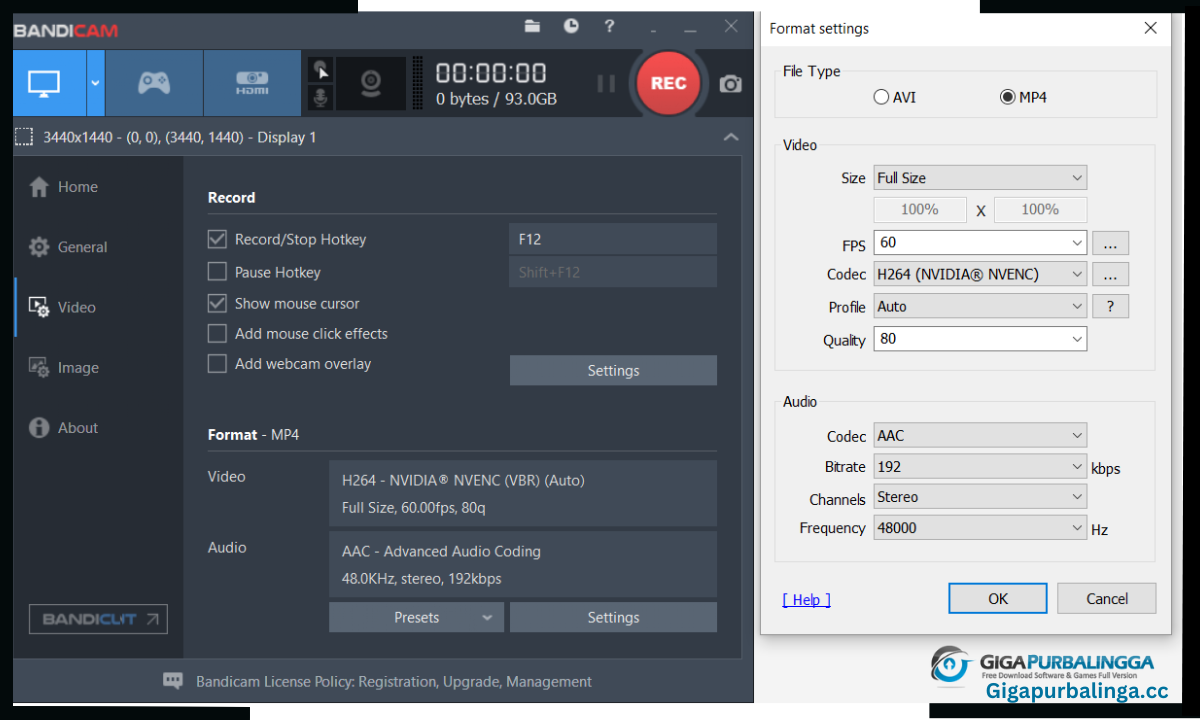Screen dimensions: 1200x720
Task: Open the FPS dropdown
Action: [980, 243]
